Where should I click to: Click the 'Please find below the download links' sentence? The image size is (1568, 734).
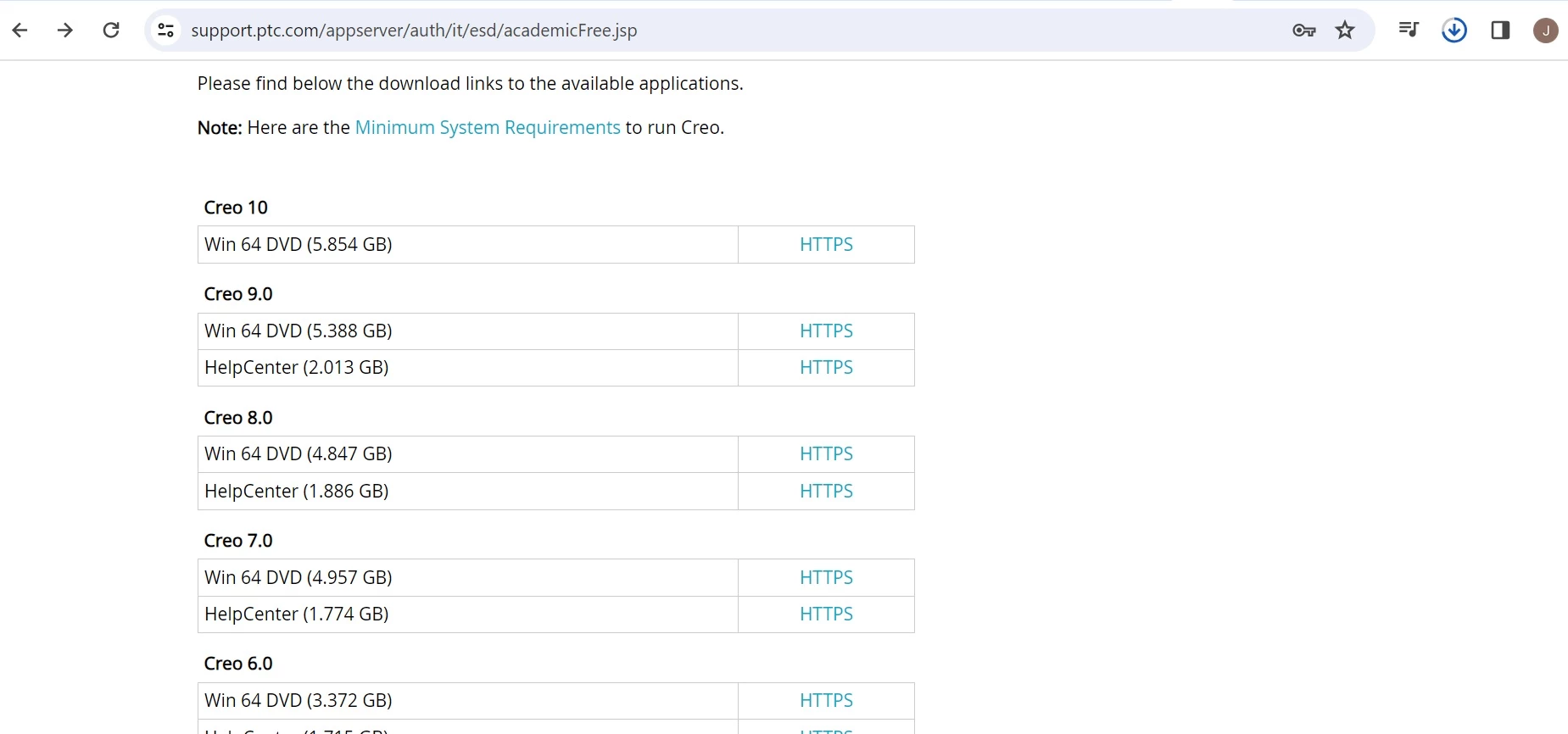[x=471, y=83]
